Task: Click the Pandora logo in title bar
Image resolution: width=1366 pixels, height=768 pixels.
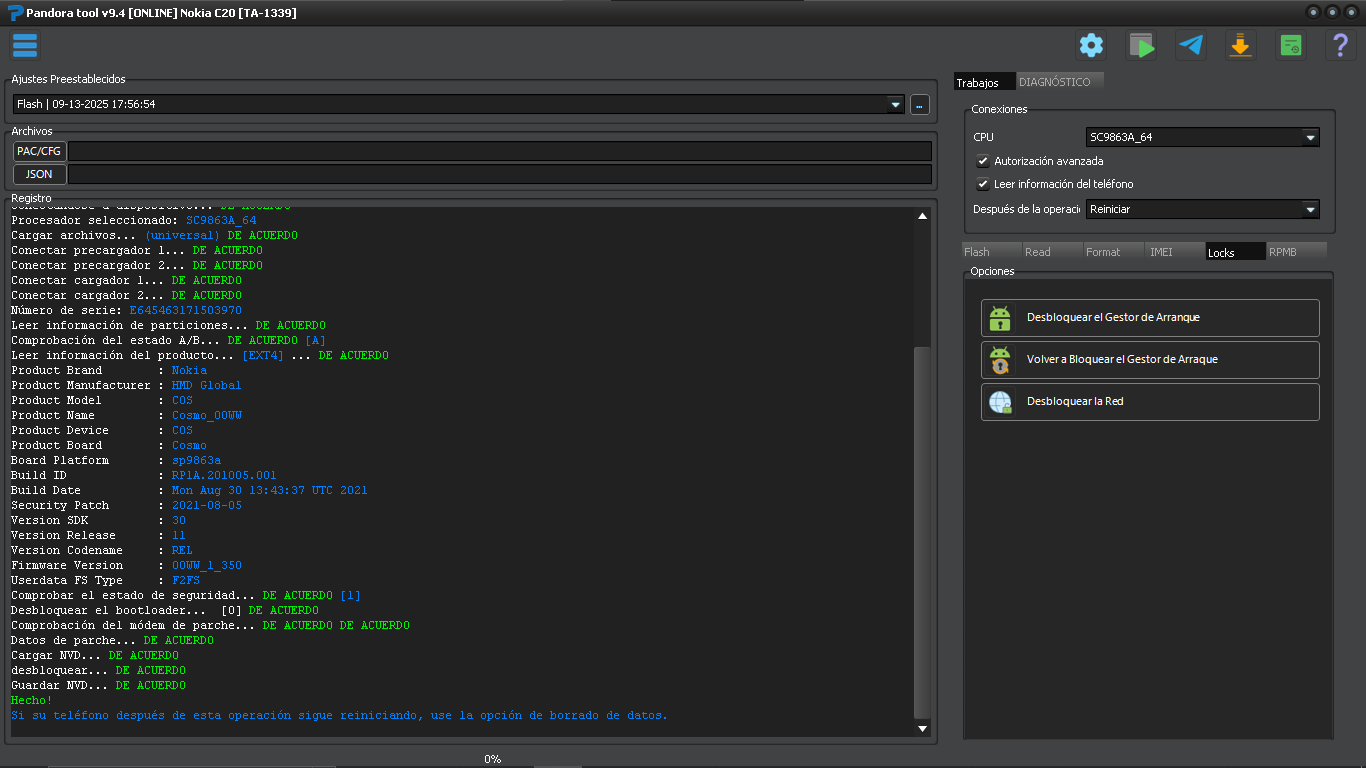Action: point(15,12)
